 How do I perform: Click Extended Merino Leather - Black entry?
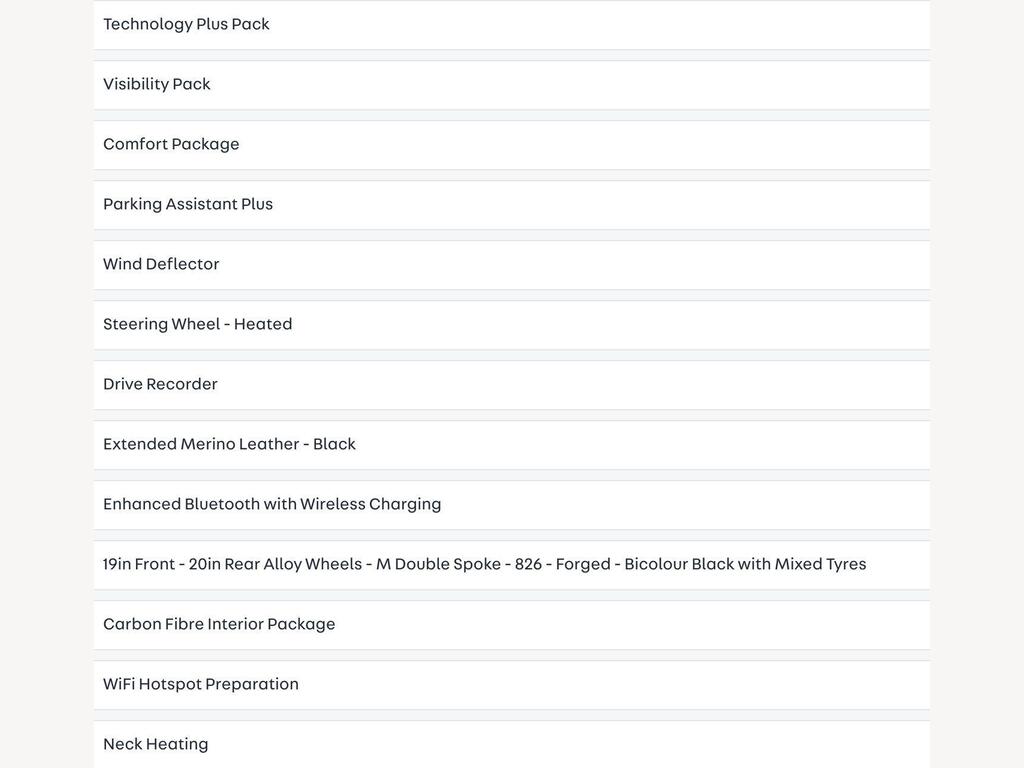point(512,445)
